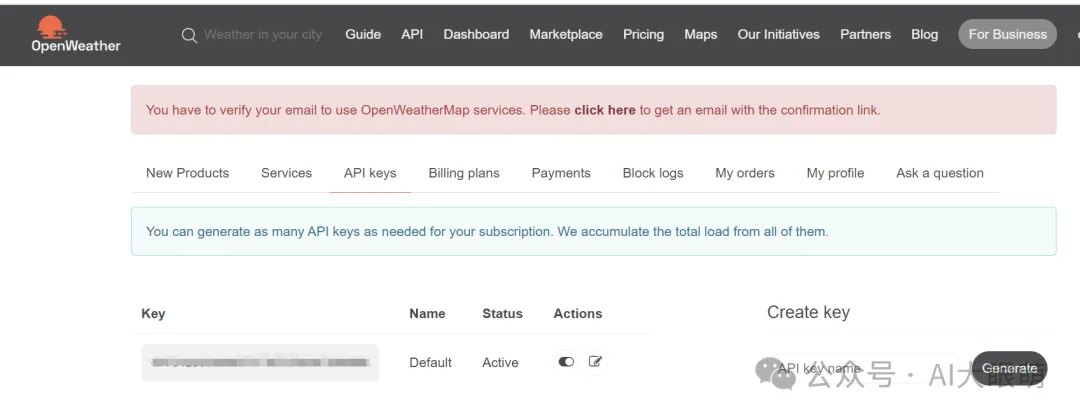View the Pricing page

[643, 34]
